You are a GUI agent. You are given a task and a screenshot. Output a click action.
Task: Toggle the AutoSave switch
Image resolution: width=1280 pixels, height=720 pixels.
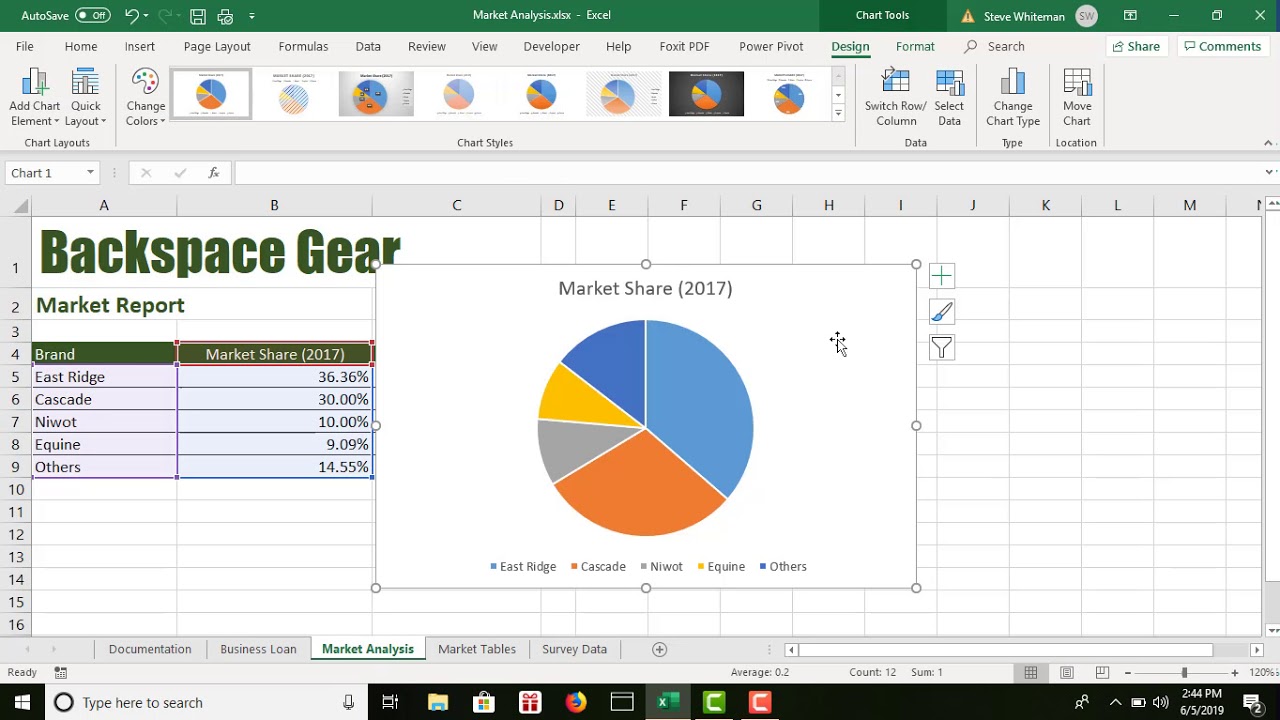coord(93,15)
